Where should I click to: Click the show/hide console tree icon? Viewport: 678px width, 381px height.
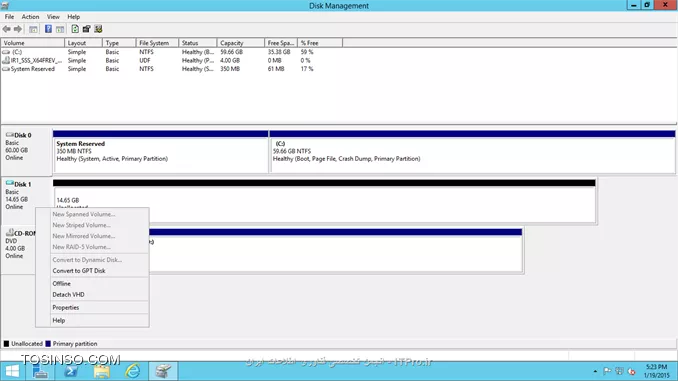(33, 29)
